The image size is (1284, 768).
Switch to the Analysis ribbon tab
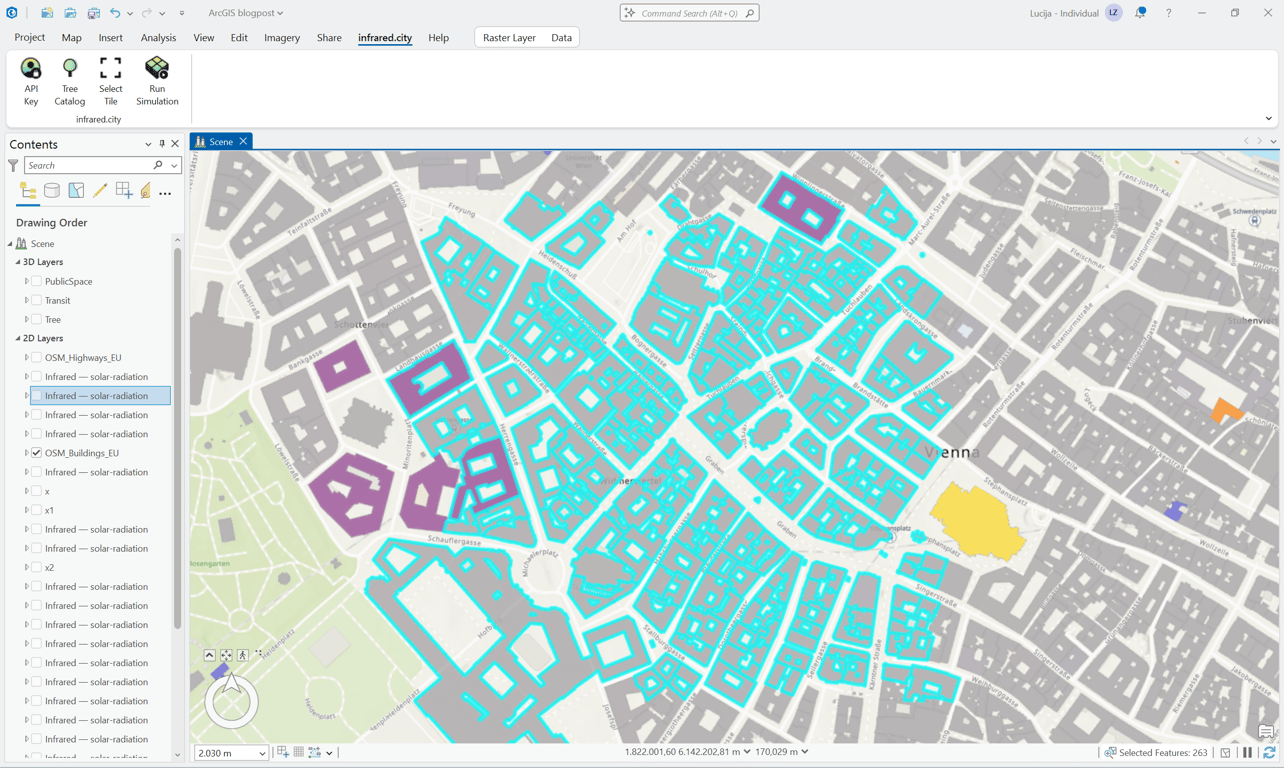tap(158, 37)
